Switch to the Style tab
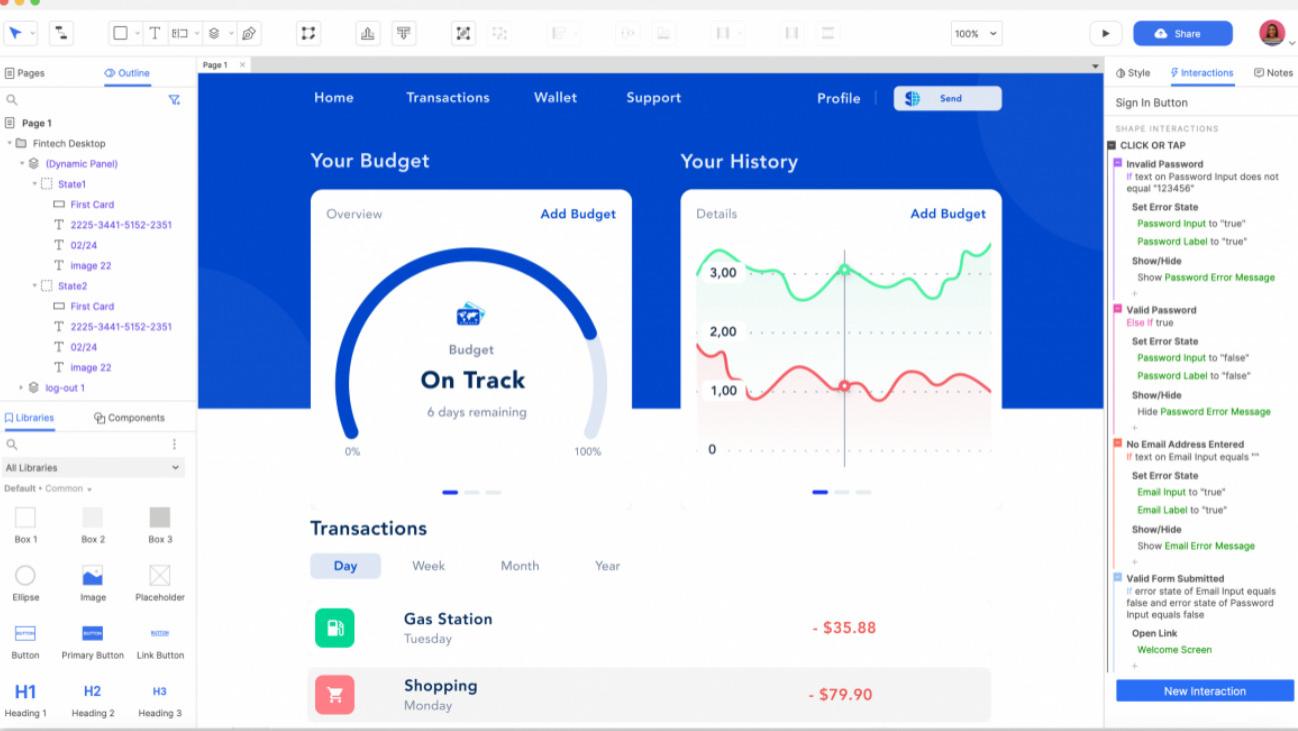 [1133, 73]
